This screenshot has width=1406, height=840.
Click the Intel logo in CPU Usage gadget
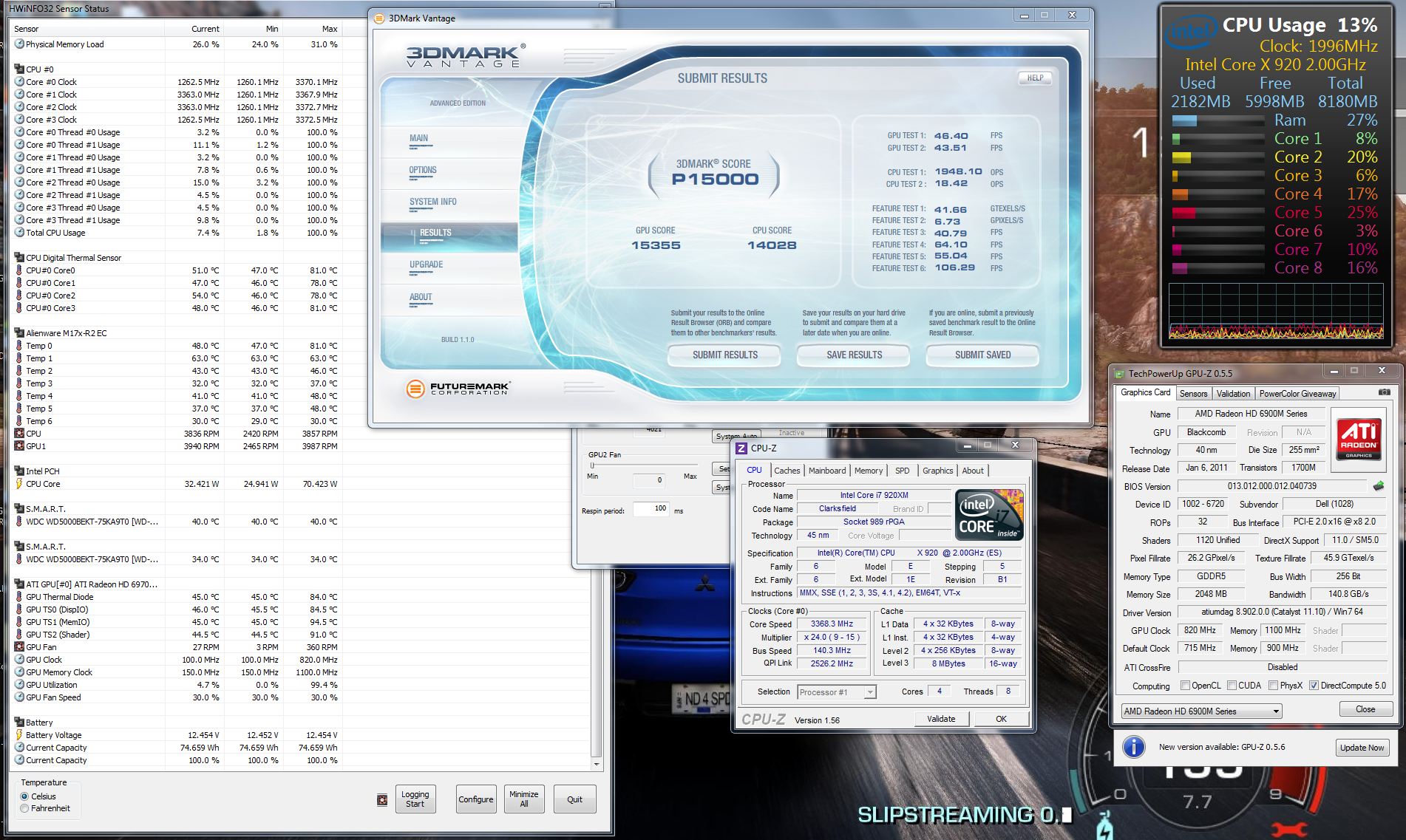point(1191,32)
